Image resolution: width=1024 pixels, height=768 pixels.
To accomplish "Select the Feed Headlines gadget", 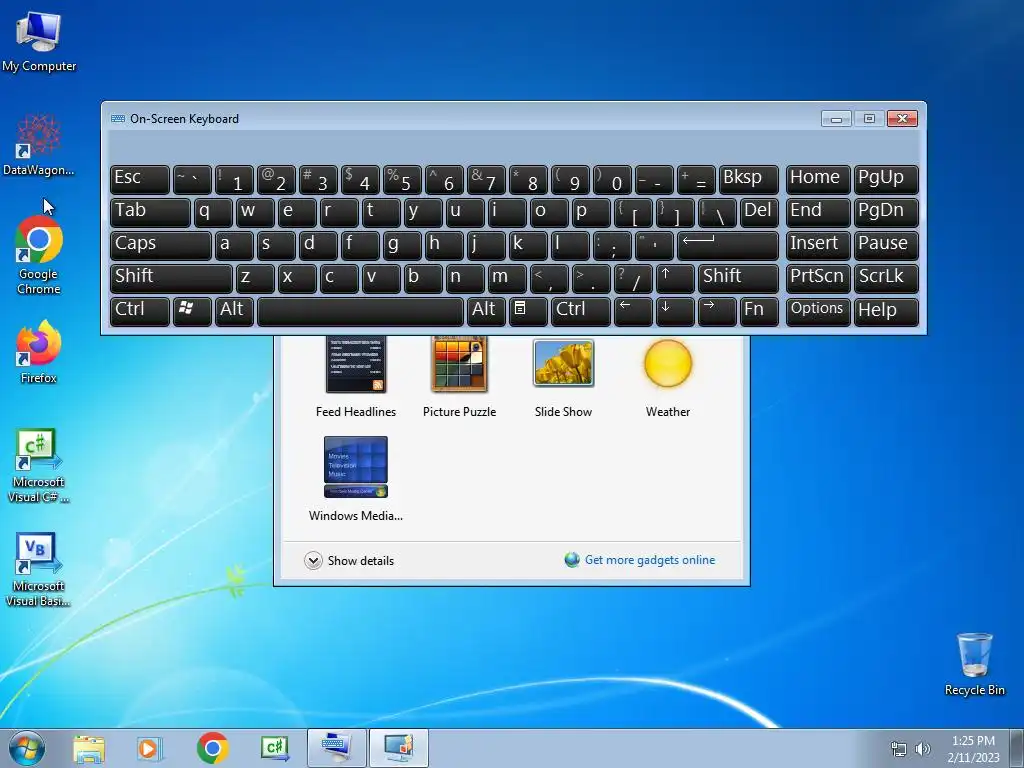I will pyautogui.click(x=356, y=377).
